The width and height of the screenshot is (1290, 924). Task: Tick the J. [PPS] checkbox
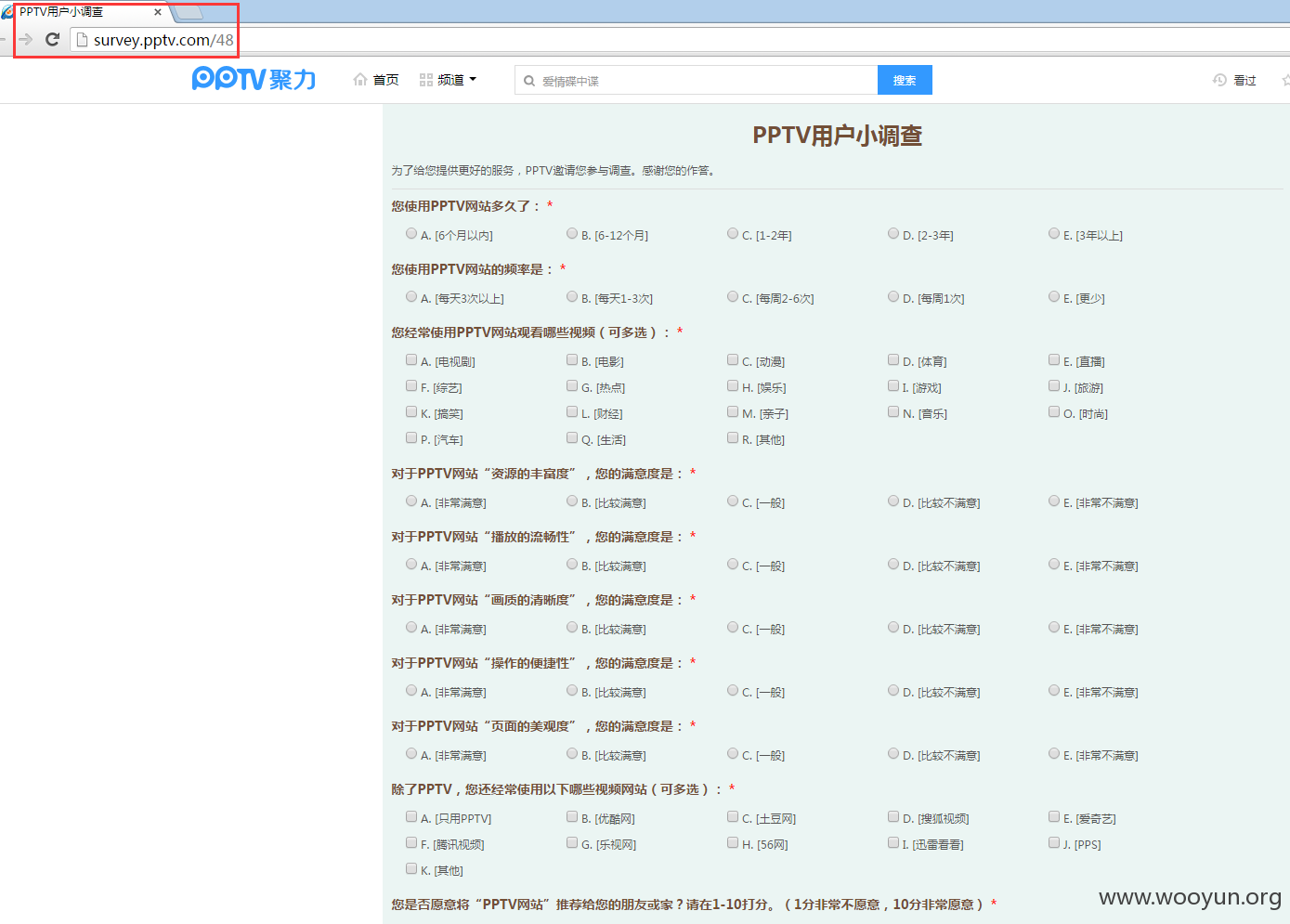pos(1054,843)
